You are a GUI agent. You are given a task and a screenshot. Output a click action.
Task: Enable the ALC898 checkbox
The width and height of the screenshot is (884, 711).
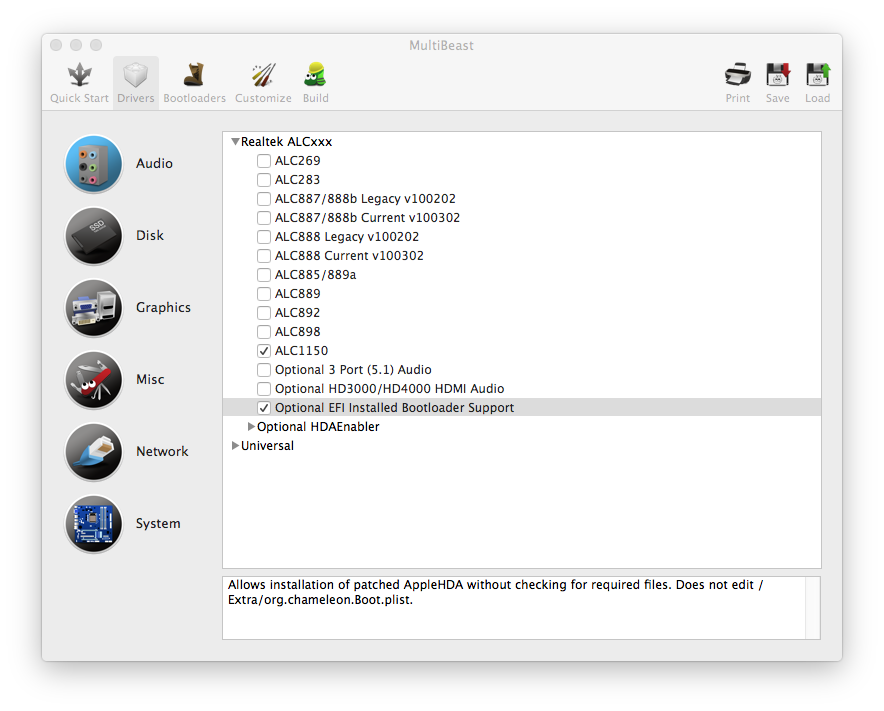(263, 332)
